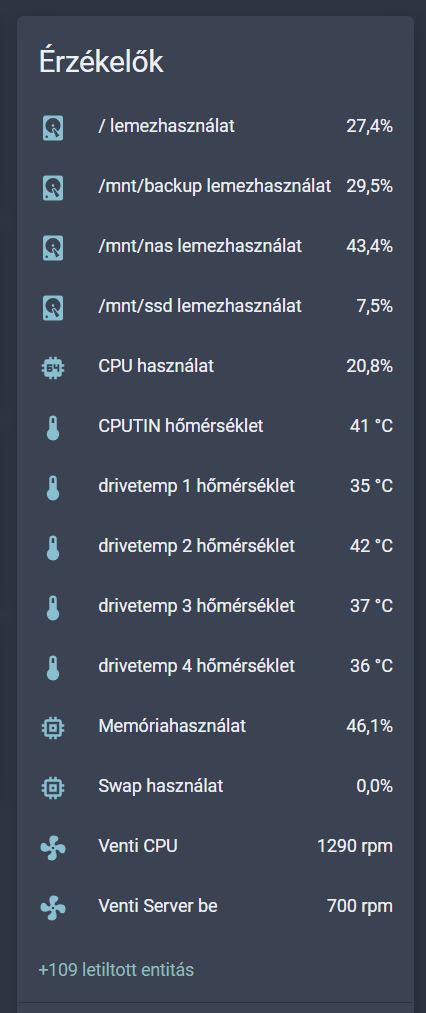This screenshot has width=426, height=1013.
Task: Open the +109 letiltott entitás link
Action: [116, 970]
